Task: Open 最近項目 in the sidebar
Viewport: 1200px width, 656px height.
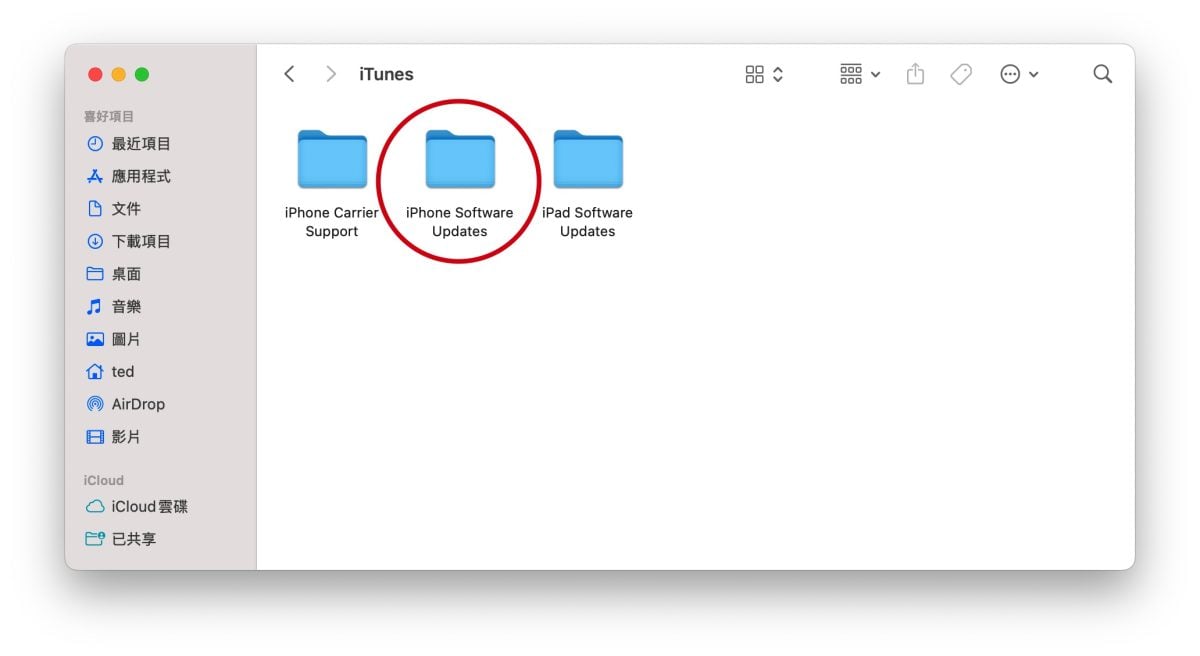Action: [x=140, y=144]
